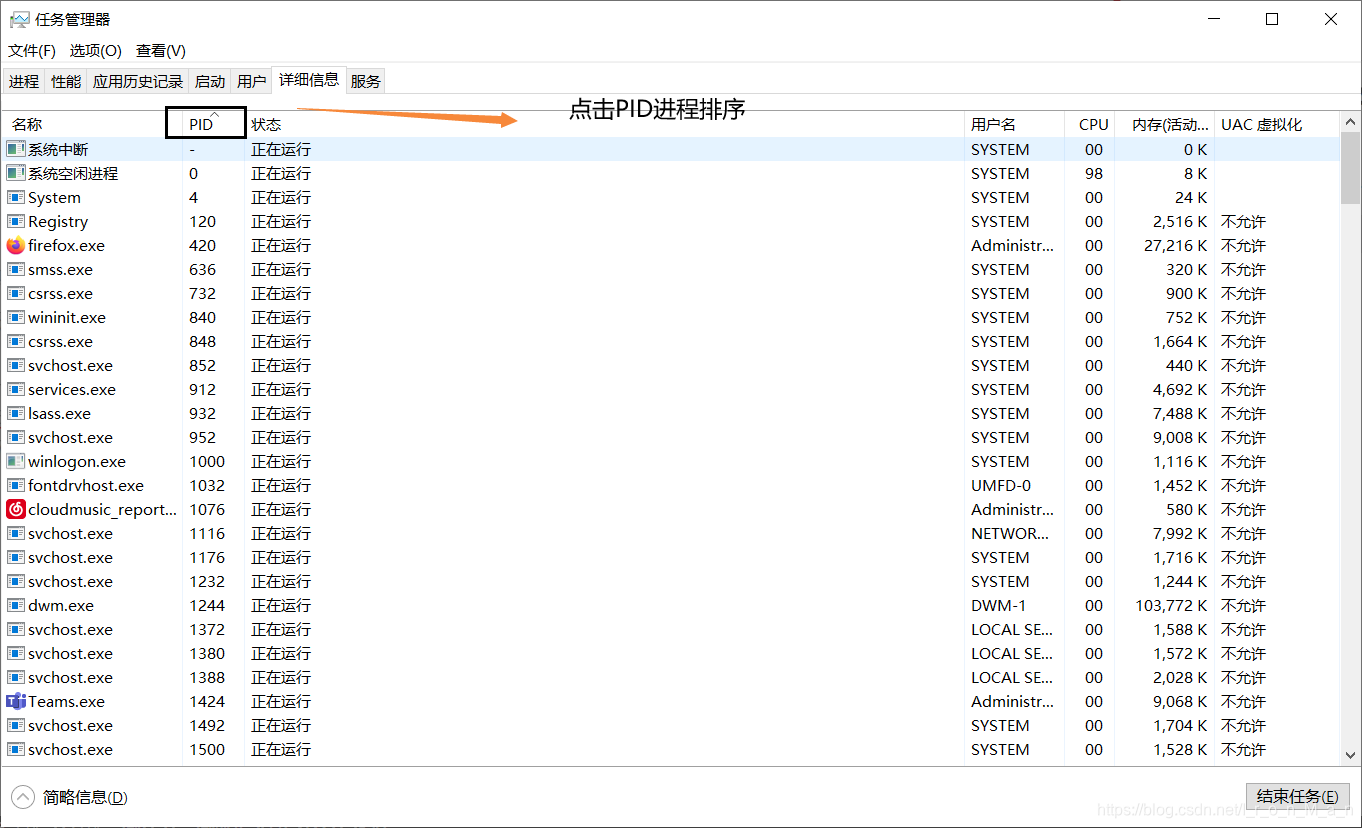Sort by the 状态 column header
Image resolution: width=1362 pixels, height=828 pixels.
click(x=604, y=124)
